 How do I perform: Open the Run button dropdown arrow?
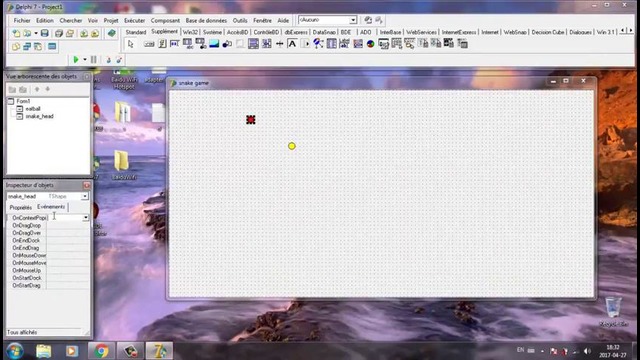coord(84,60)
